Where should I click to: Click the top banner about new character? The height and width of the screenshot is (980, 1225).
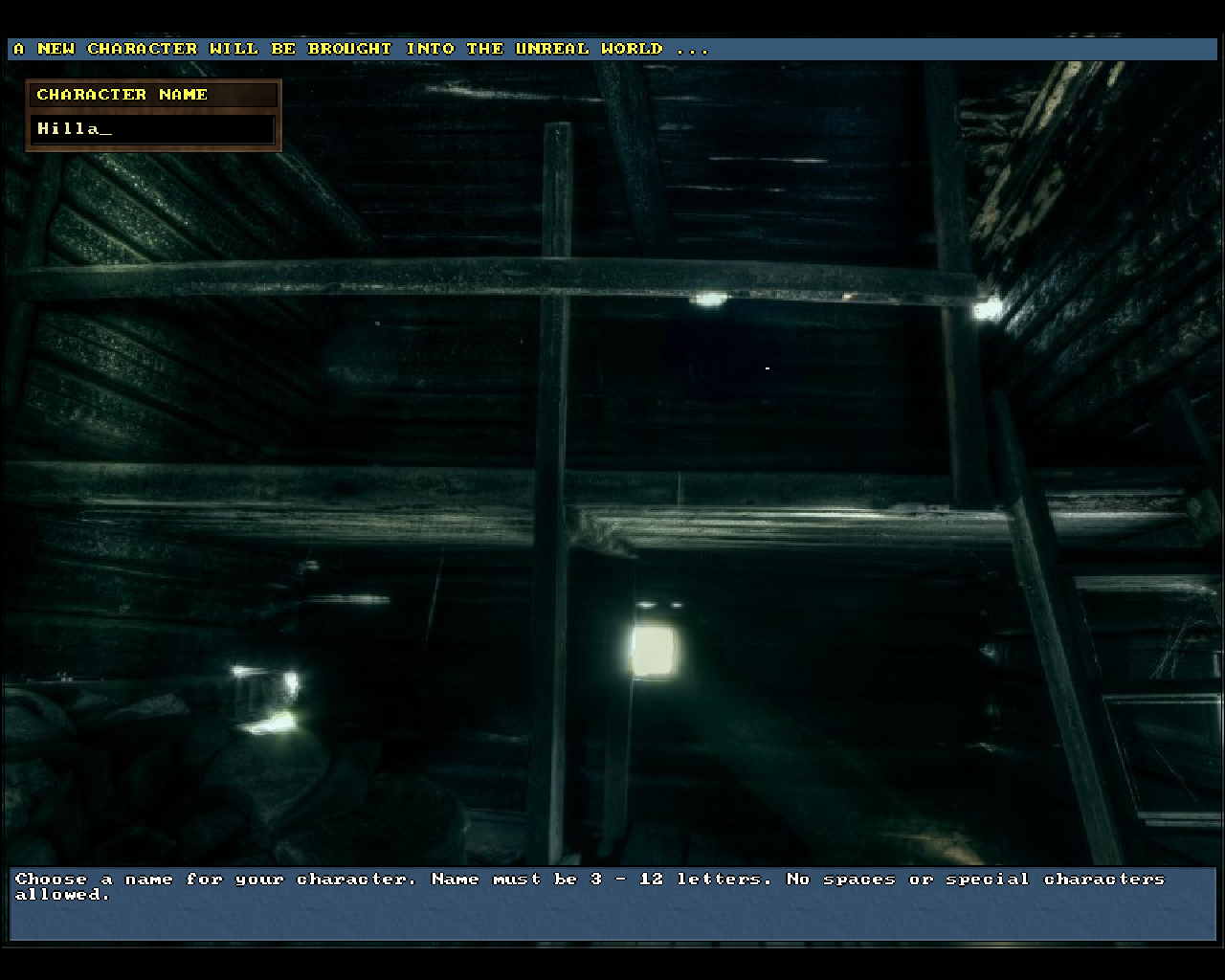point(612,49)
